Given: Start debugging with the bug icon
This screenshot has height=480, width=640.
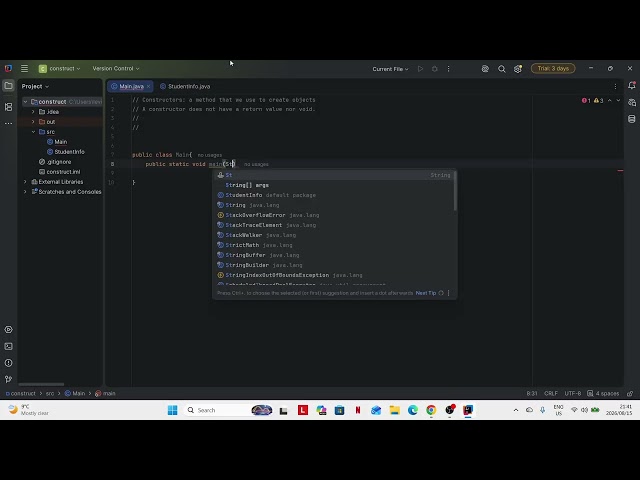Looking at the screenshot, I should tap(435, 69).
